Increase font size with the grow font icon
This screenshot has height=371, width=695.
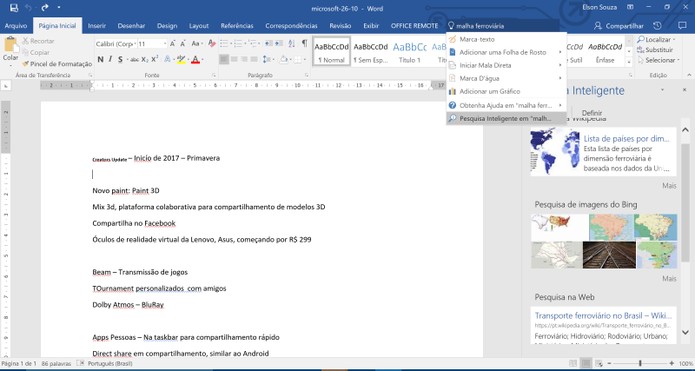click(x=172, y=43)
